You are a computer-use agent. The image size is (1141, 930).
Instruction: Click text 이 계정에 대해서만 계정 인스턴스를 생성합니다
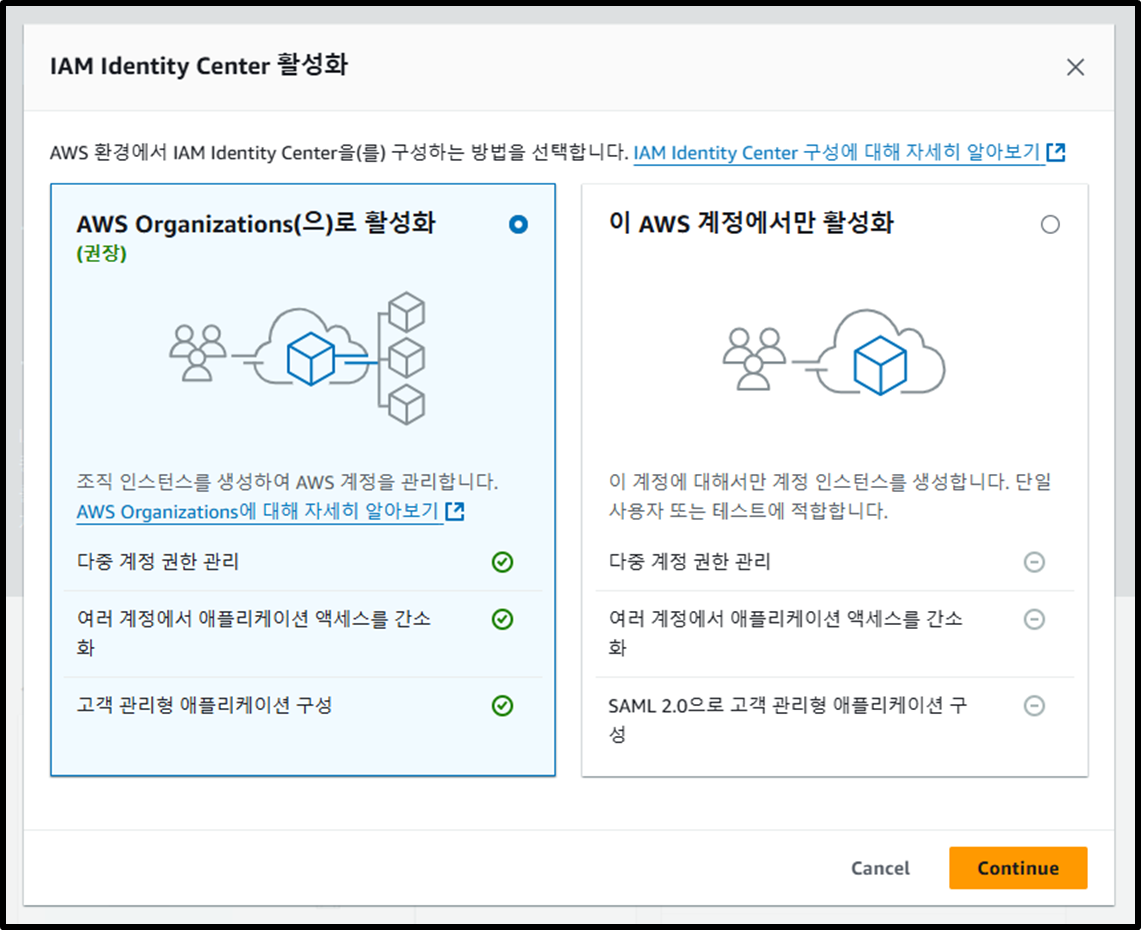(809, 481)
